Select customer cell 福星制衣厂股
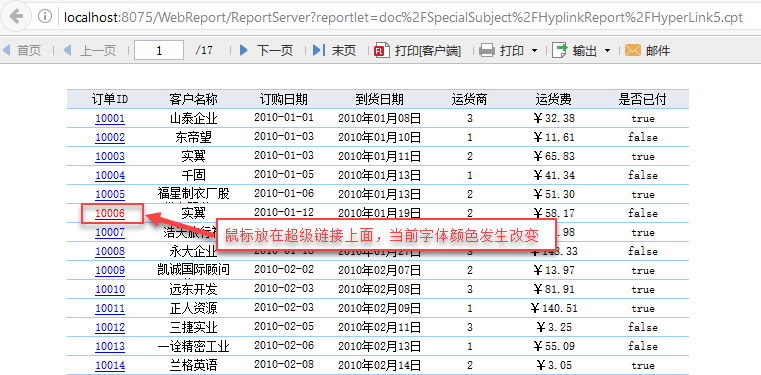Viewport: 761px width, 375px height. click(193, 194)
